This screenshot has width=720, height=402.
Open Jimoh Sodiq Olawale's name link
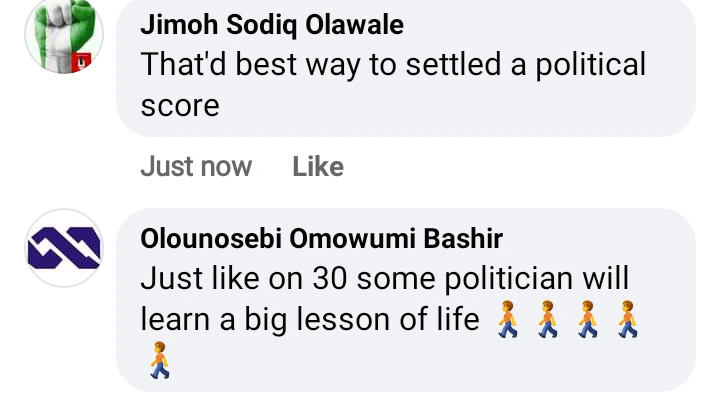[272, 26]
